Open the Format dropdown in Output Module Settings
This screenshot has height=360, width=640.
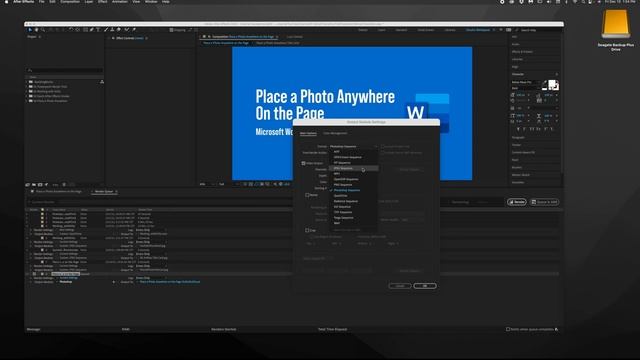click(353, 146)
